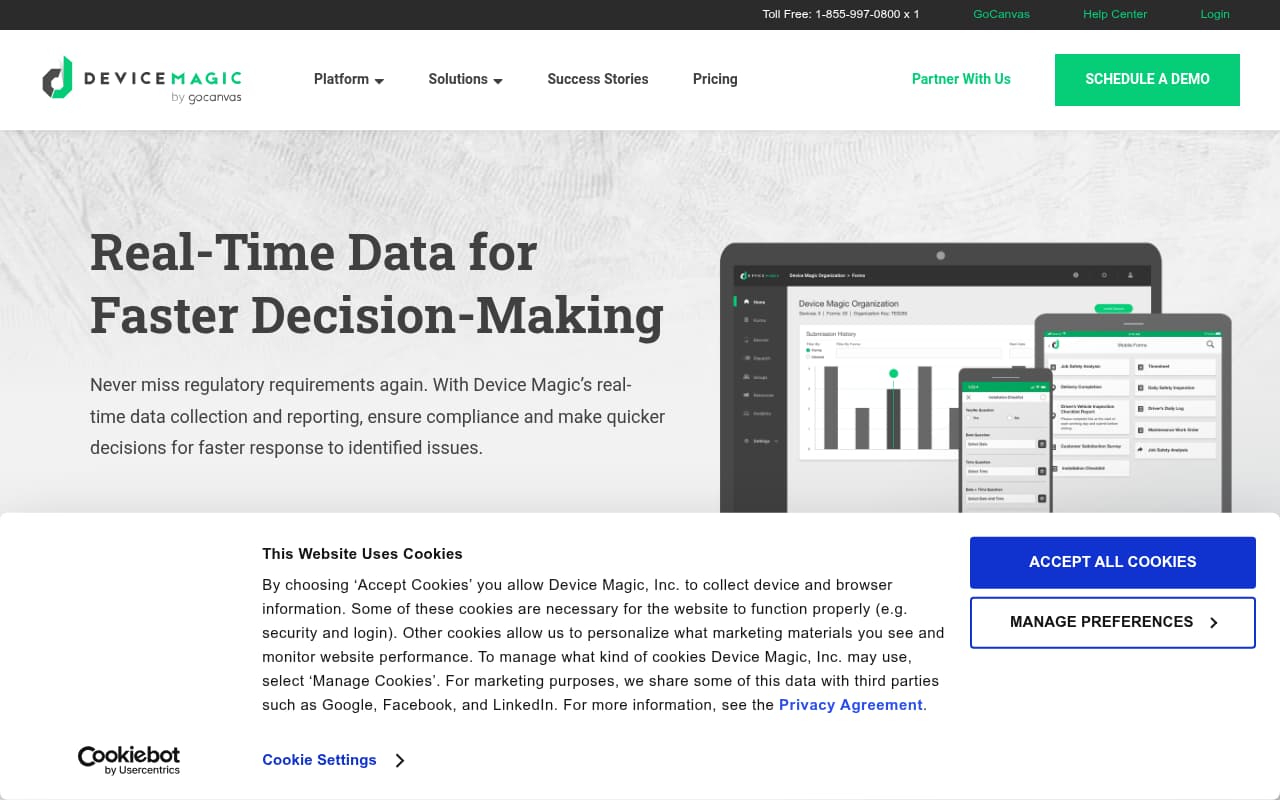The width and height of the screenshot is (1280, 800).
Task: Click the Device Magic logo
Action: [x=142, y=79]
